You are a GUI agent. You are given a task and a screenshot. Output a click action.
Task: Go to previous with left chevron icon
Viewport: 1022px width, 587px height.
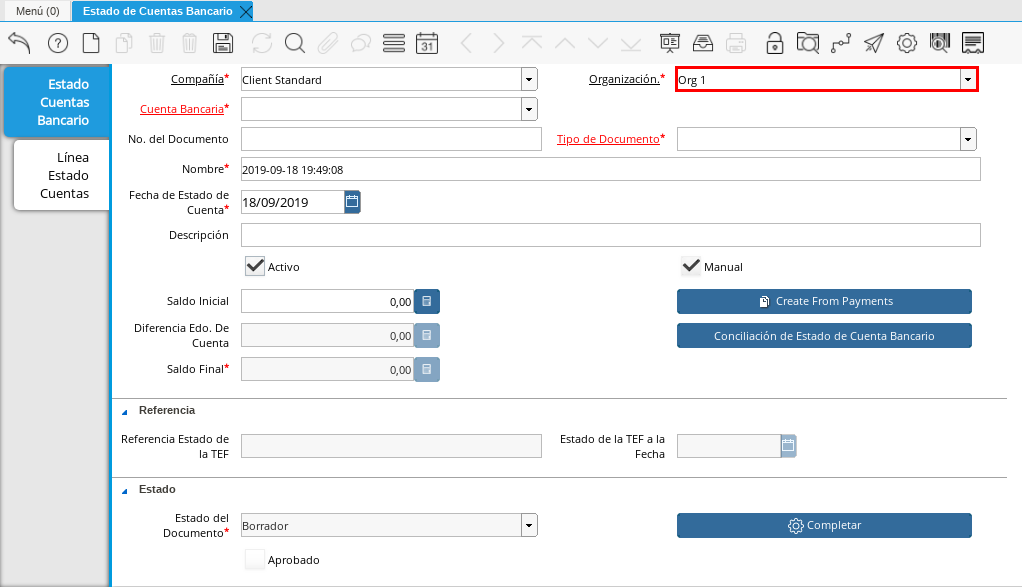466,43
